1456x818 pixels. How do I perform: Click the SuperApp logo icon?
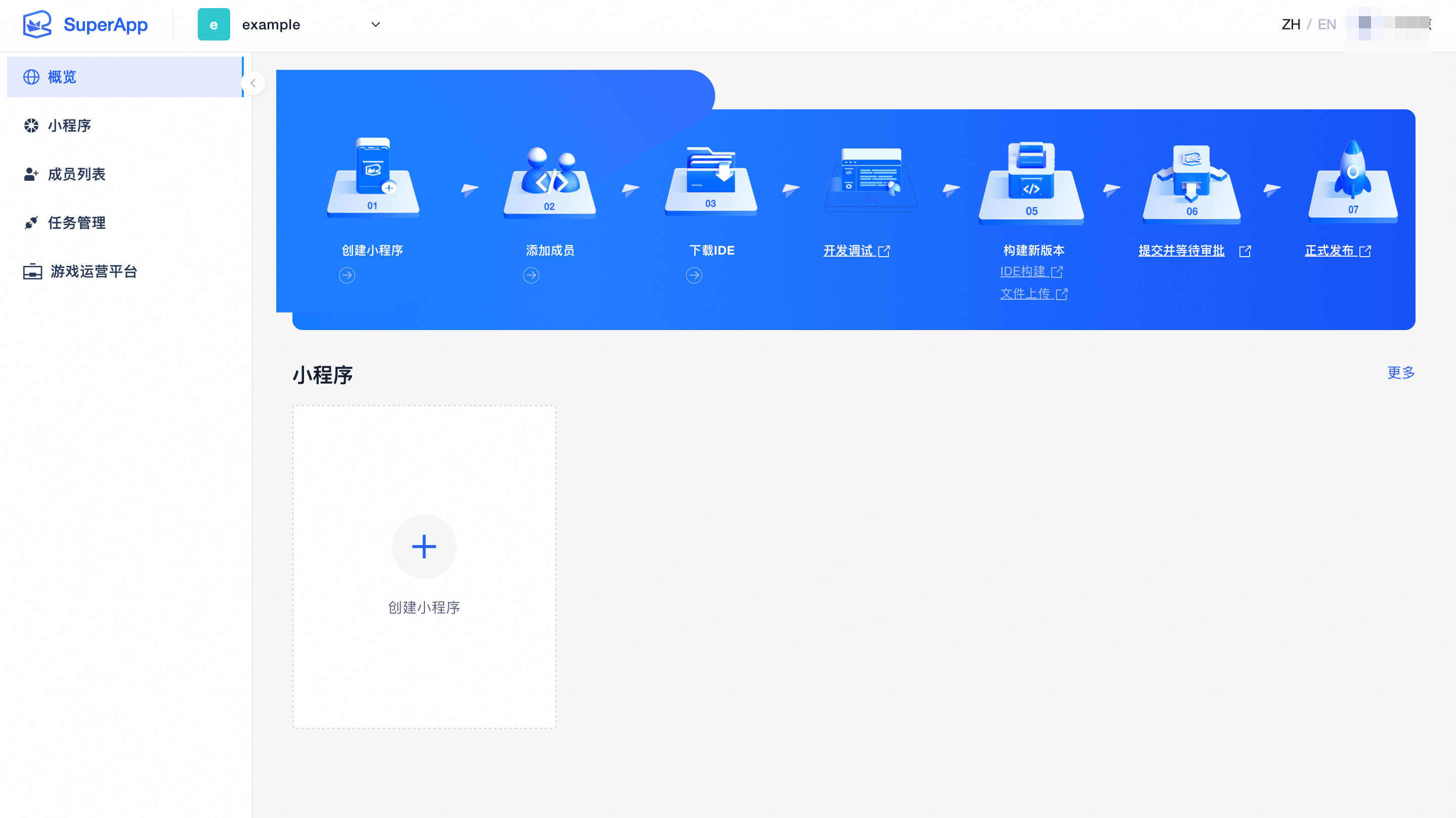coord(37,24)
